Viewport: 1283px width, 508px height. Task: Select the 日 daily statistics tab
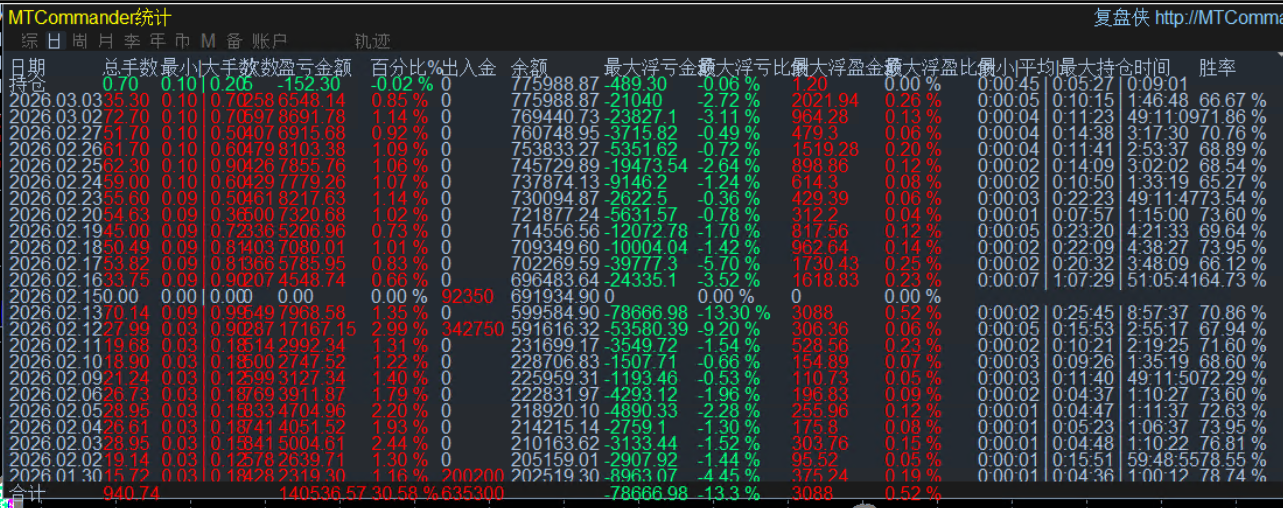[x=54, y=41]
